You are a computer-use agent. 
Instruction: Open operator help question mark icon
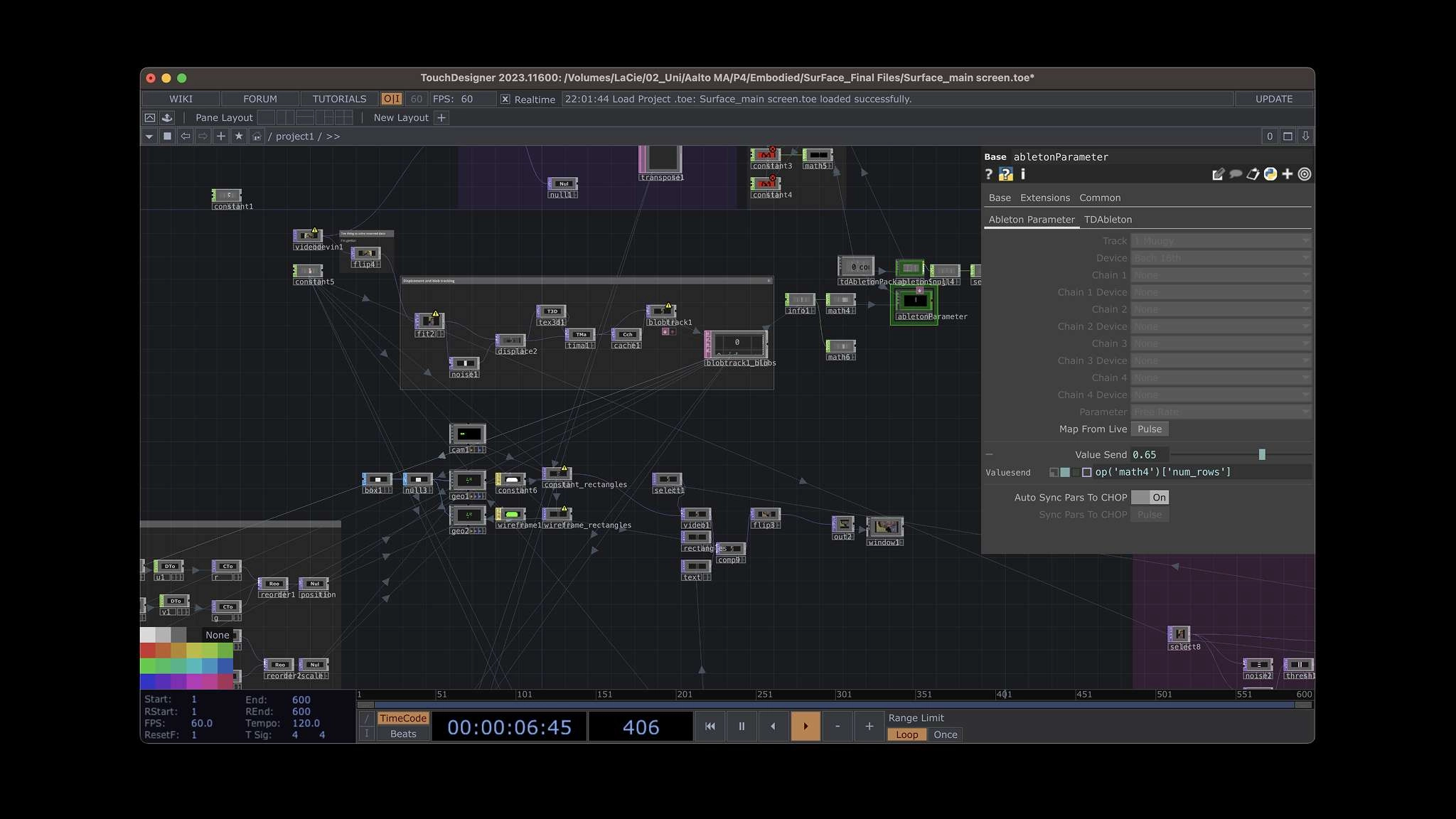pyautogui.click(x=988, y=174)
